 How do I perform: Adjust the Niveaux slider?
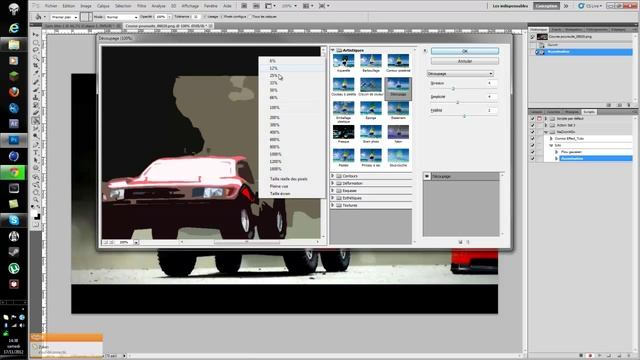pos(453,89)
